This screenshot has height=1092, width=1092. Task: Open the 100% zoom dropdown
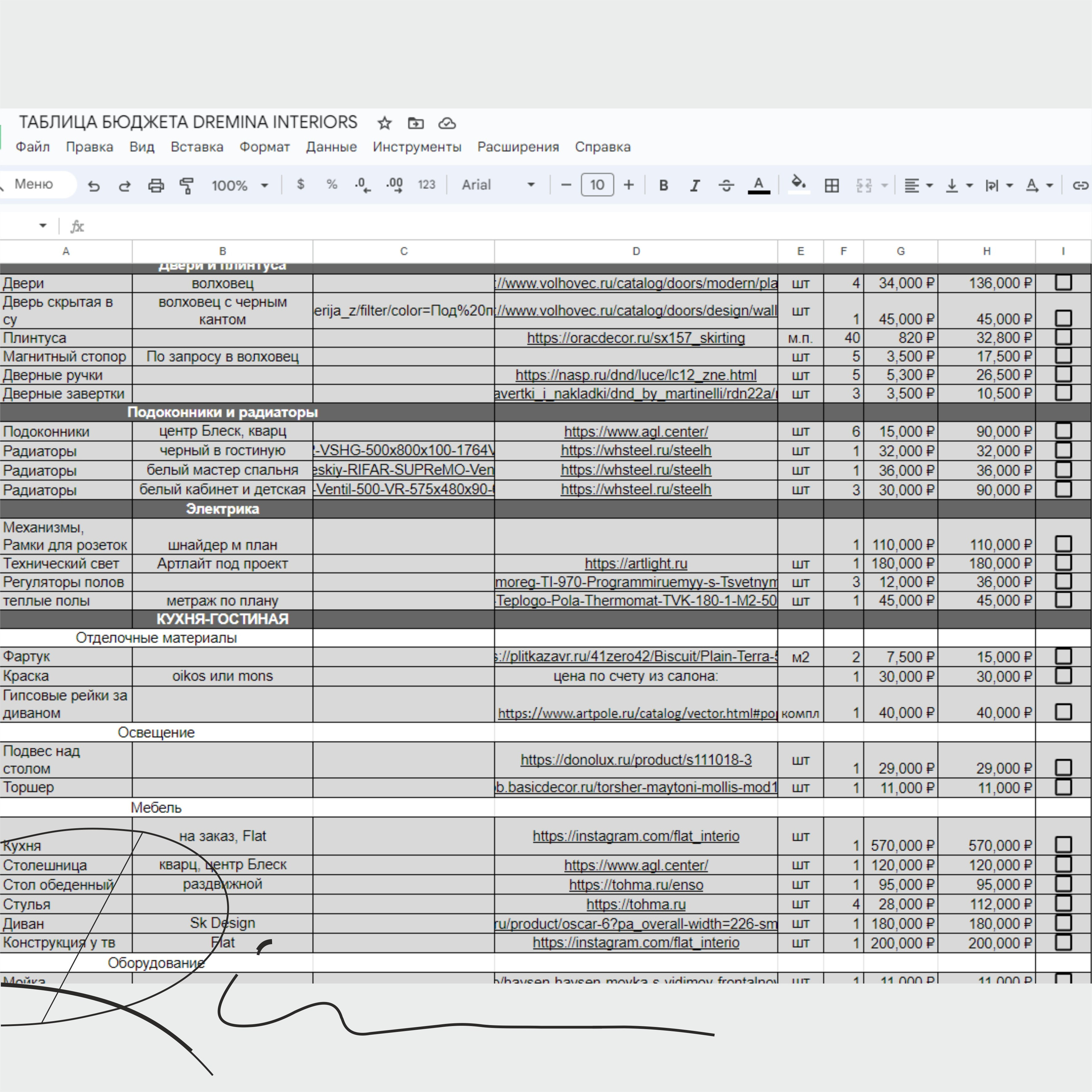240,186
